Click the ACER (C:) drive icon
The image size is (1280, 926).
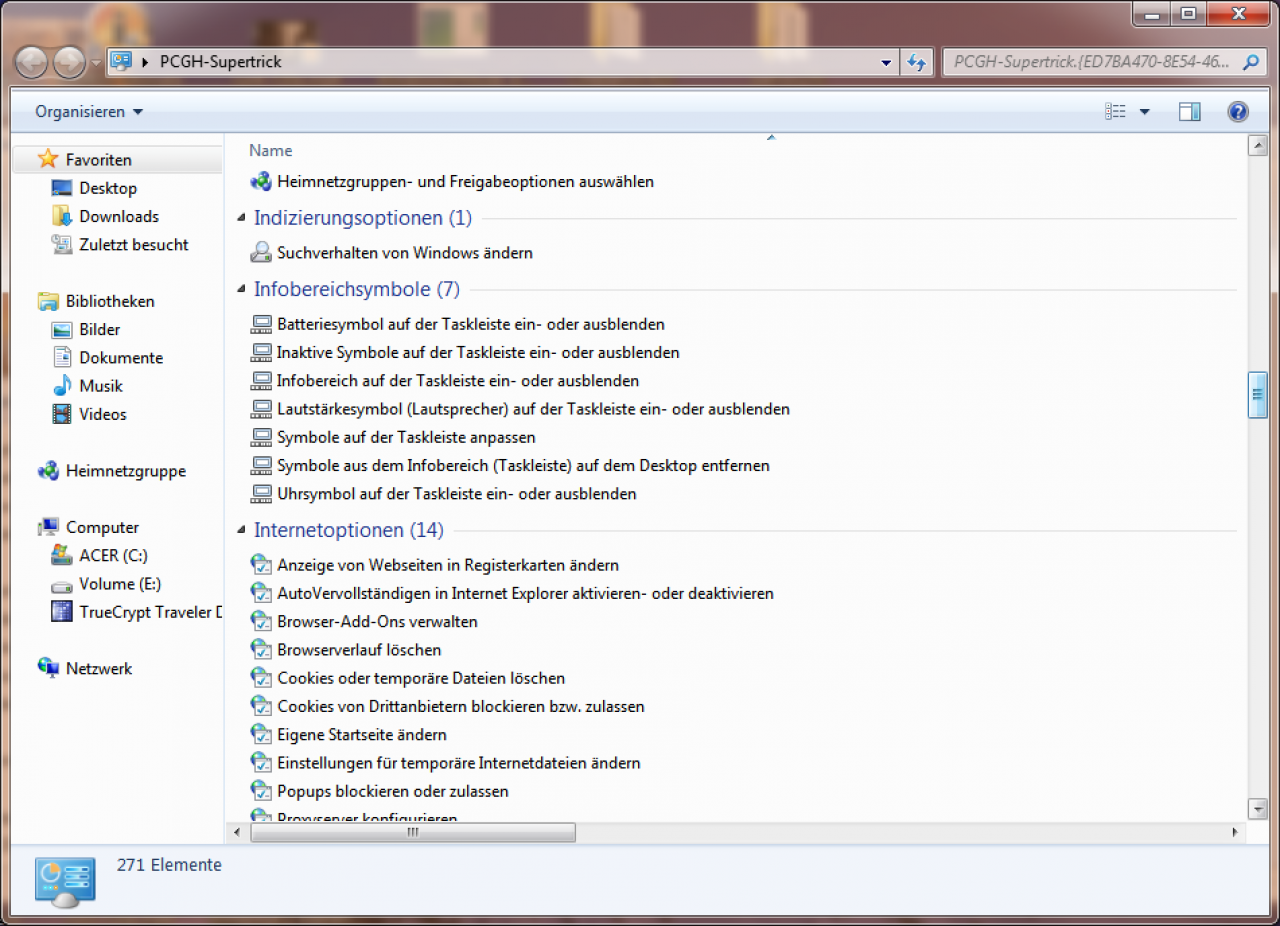(x=62, y=555)
